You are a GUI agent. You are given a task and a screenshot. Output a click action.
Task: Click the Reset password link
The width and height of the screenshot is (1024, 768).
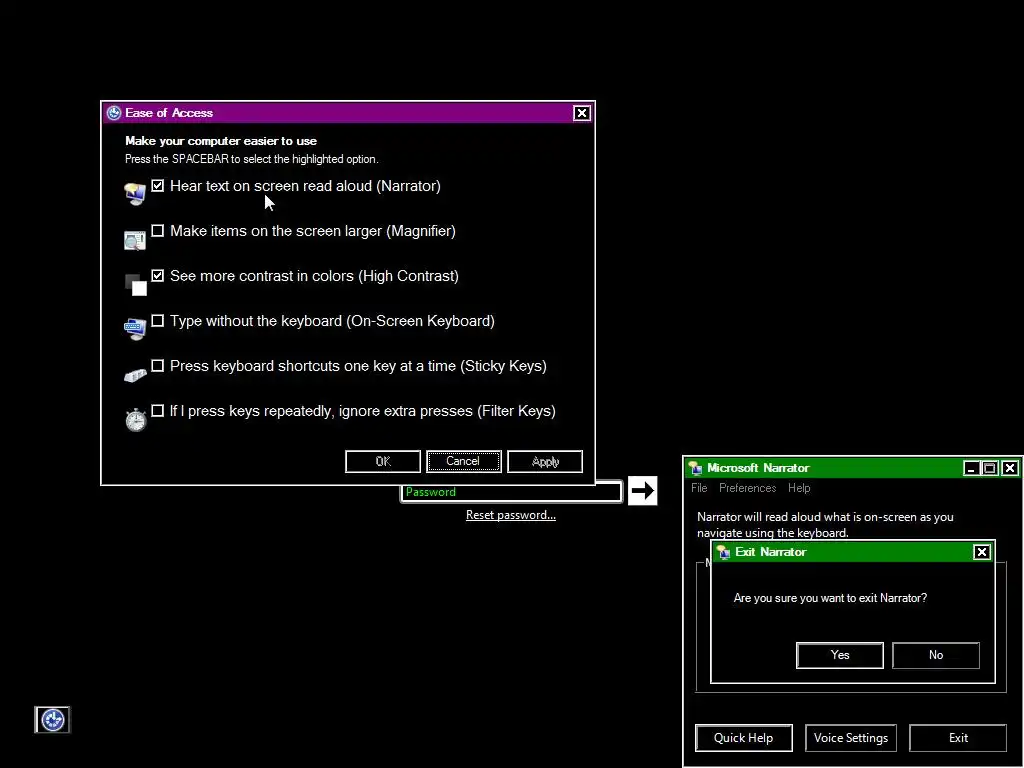click(511, 515)
